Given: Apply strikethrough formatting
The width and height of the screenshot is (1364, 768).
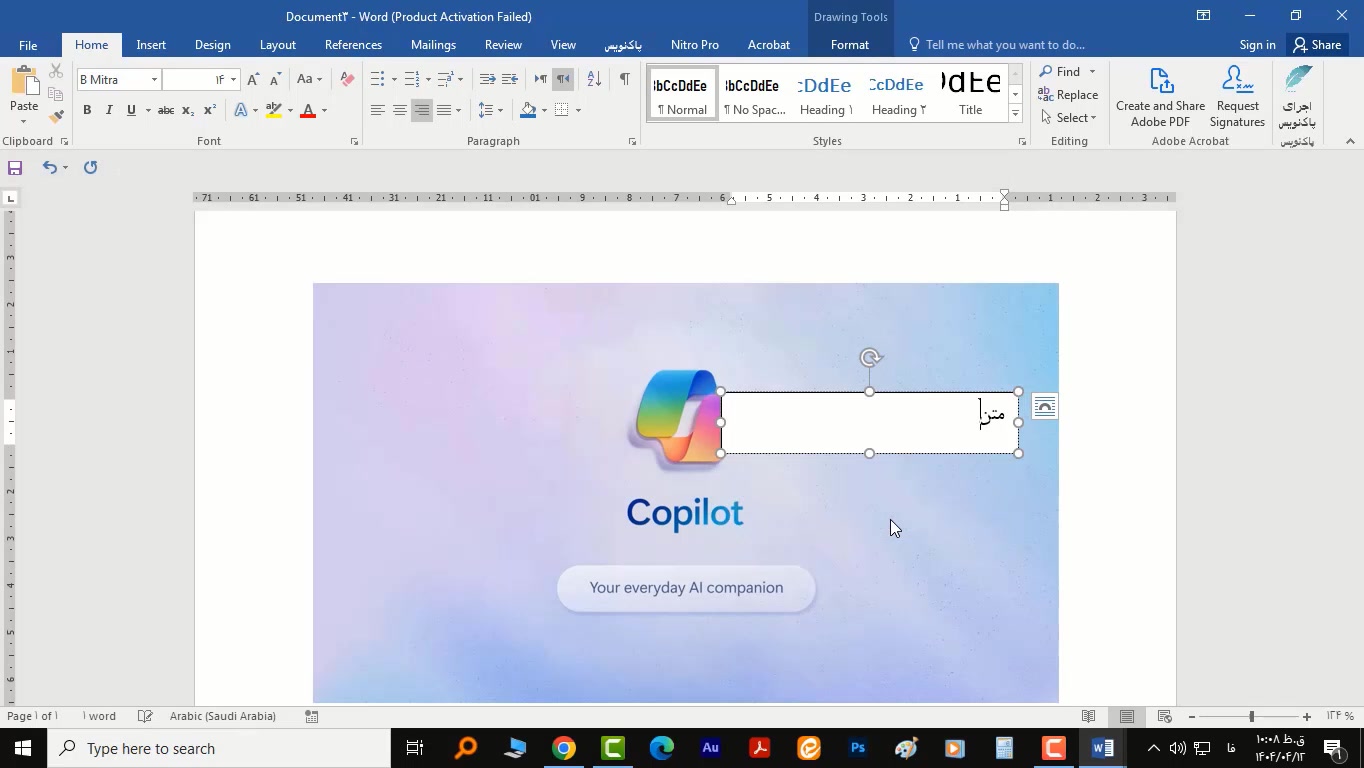Looking at the screenshot, I should tap(166, 110).
